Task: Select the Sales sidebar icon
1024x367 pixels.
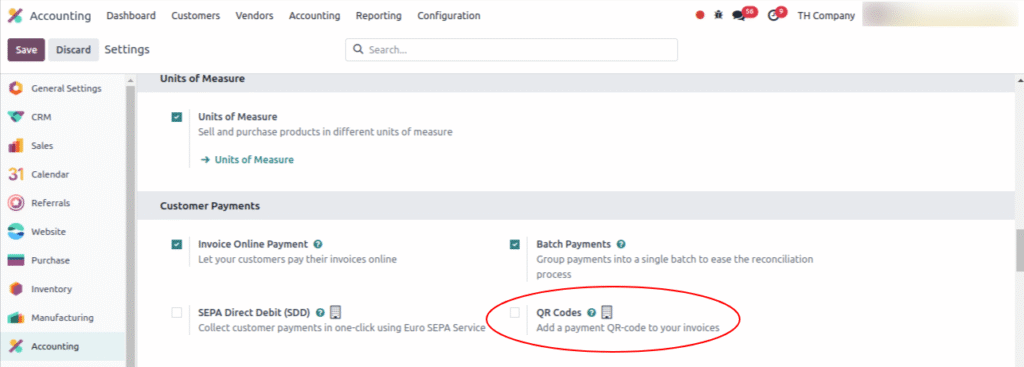Action: (x=16, y=146)
